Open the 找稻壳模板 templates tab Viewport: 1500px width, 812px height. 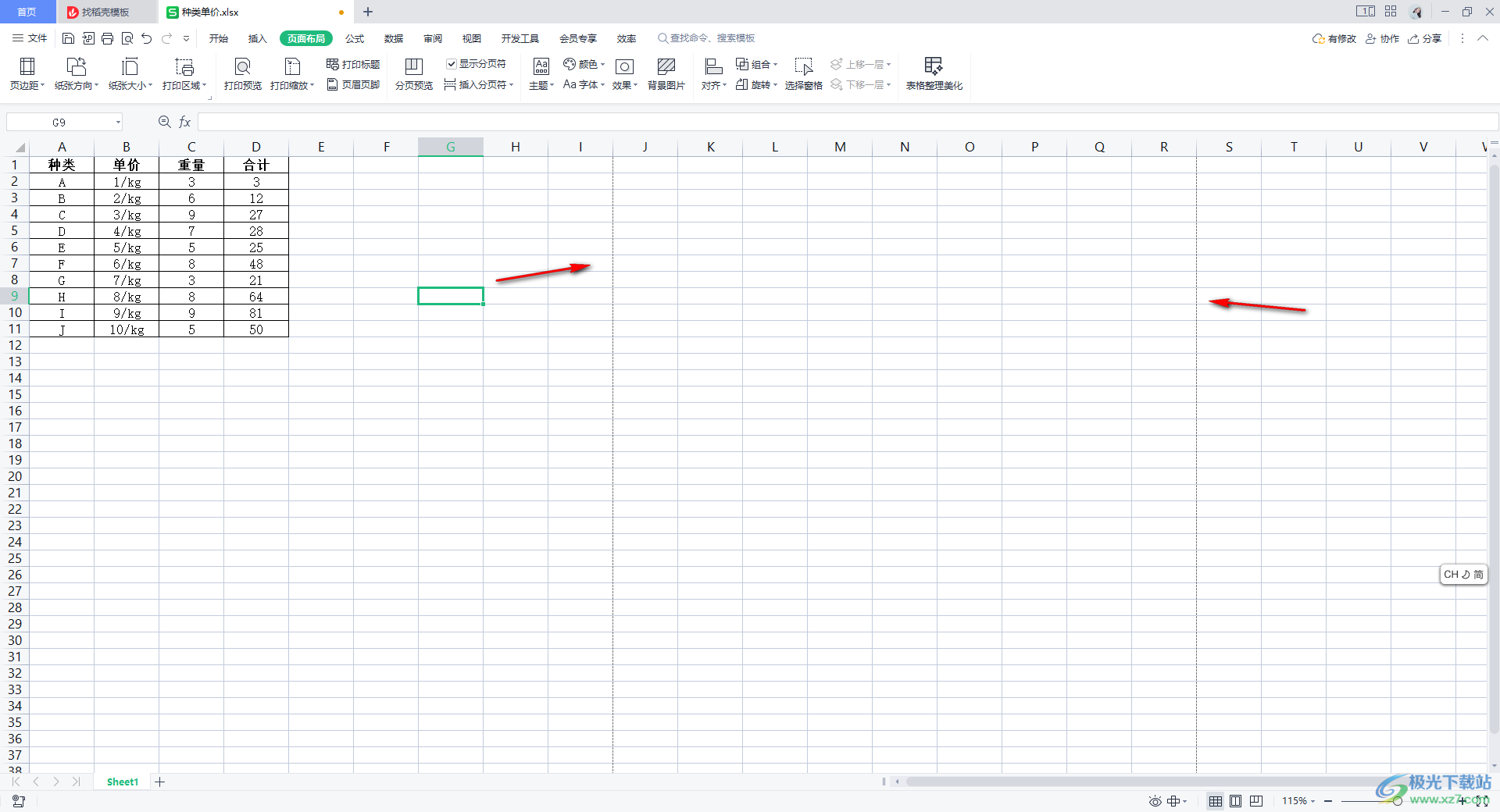click(106, 12)
